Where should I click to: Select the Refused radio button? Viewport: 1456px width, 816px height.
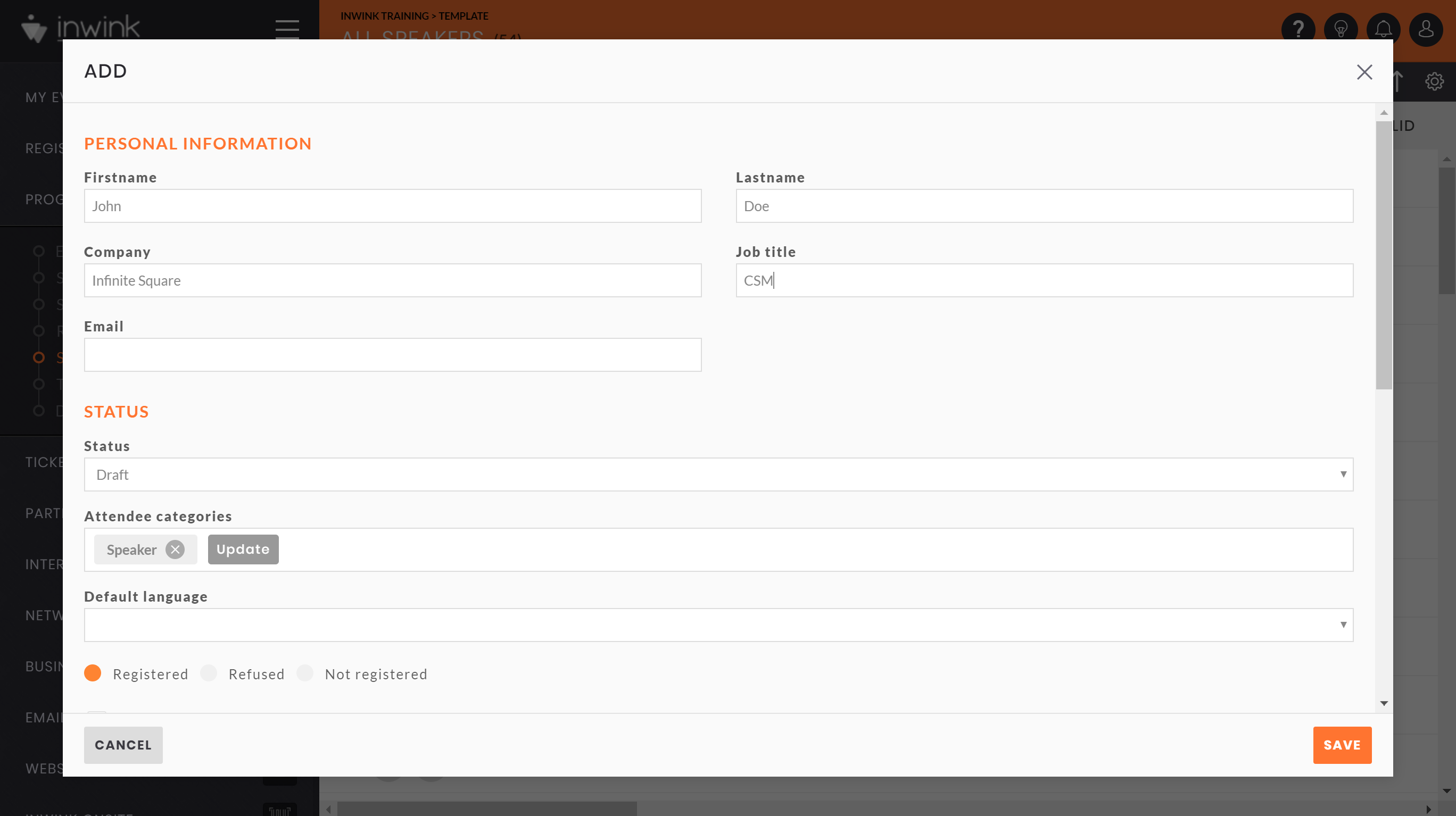pyautogui.click(x=209, y=673)
